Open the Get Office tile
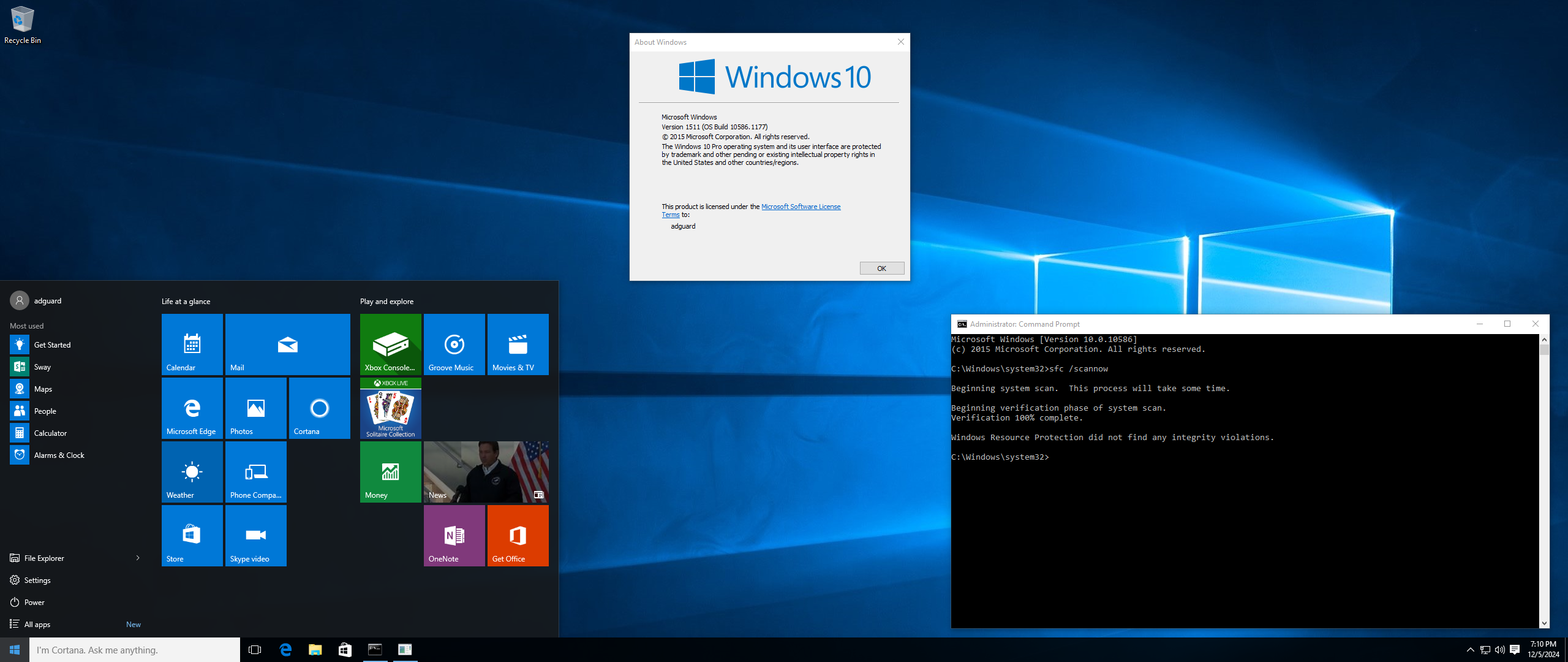The width and height of the screenshot is (1568, 662). 518,536
